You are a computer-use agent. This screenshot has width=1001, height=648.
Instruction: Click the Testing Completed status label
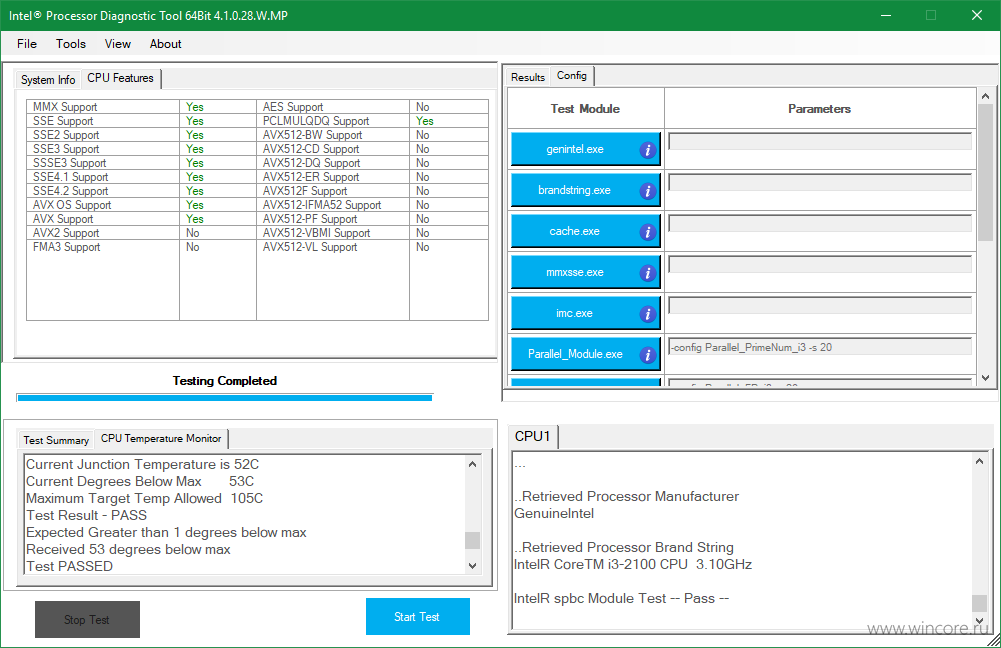[225, 381]
